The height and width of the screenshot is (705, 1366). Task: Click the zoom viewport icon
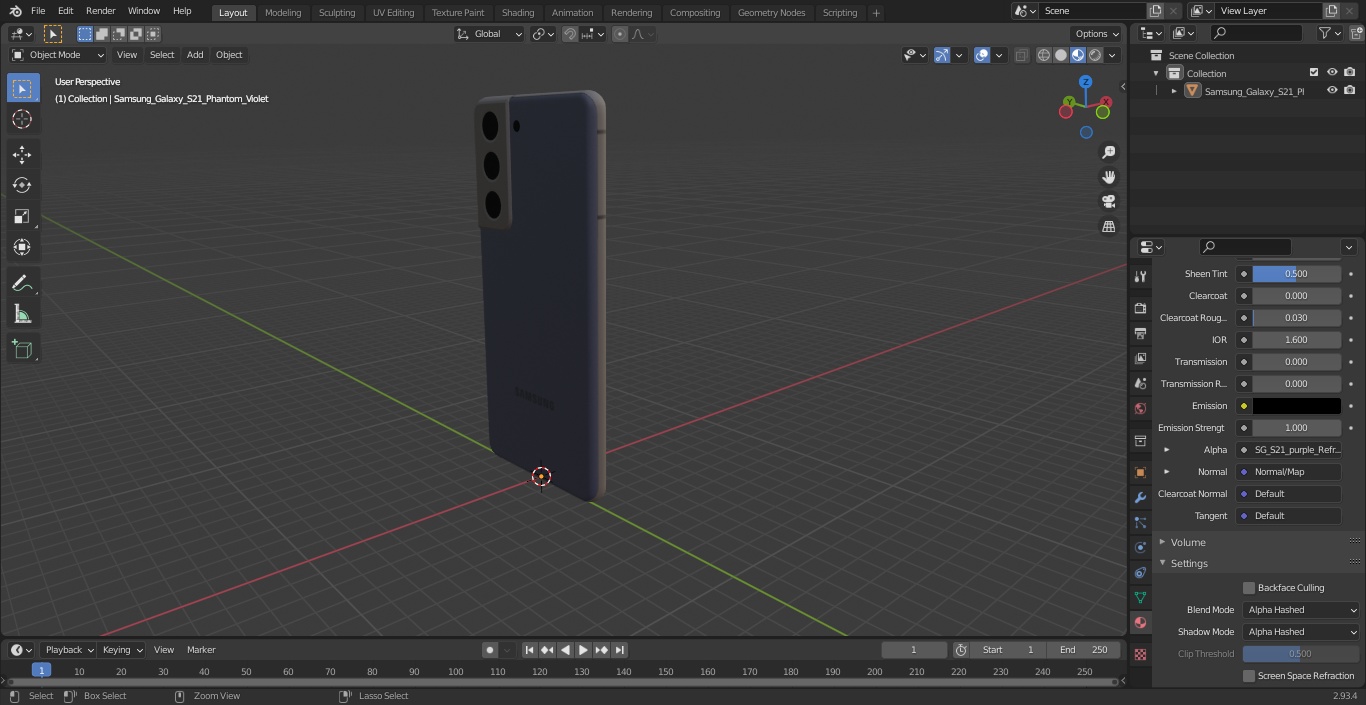tap(1109, 152)
